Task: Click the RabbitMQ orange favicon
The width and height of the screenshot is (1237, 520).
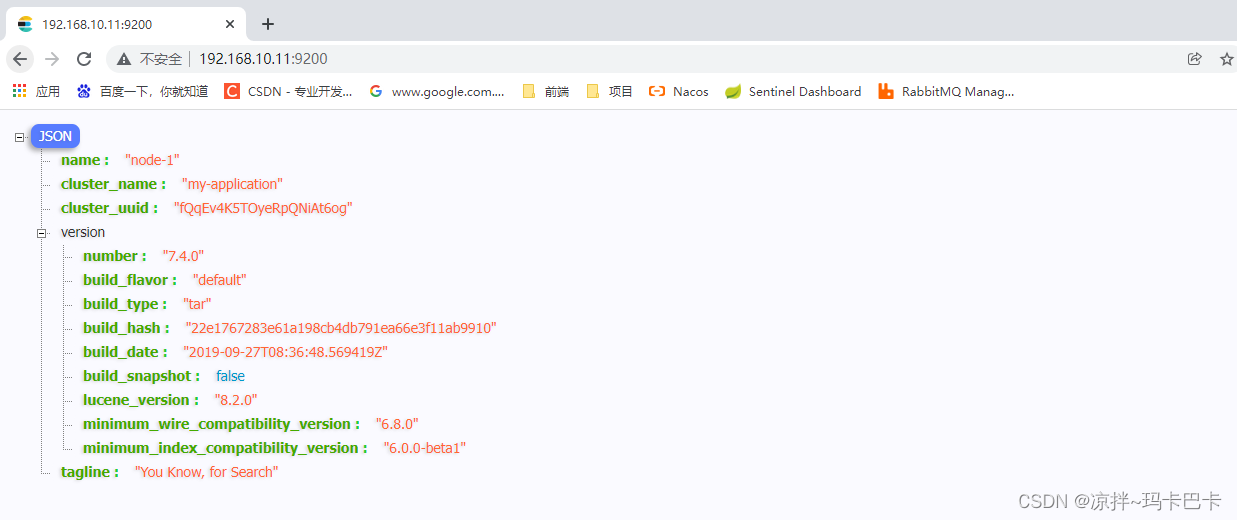Action: tap(886, 91)
